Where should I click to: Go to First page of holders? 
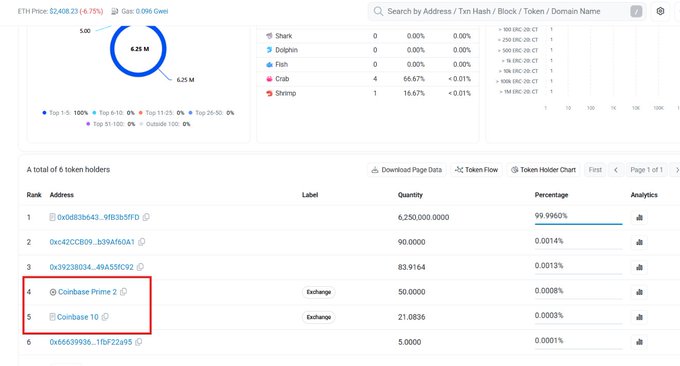(595, 170)
